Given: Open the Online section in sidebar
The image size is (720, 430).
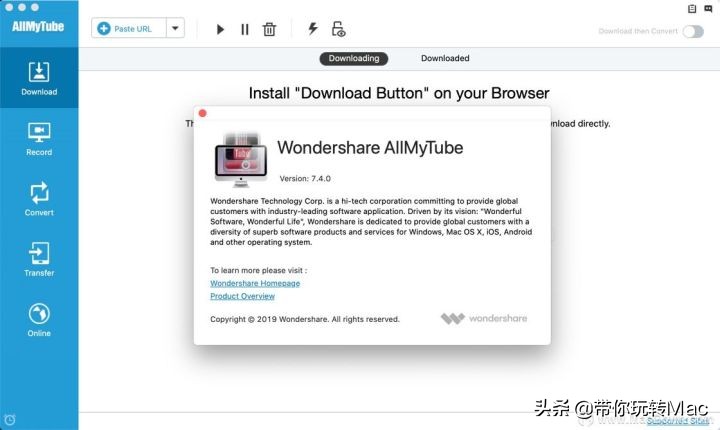Looking at the screenshot, I should point(39,320).
